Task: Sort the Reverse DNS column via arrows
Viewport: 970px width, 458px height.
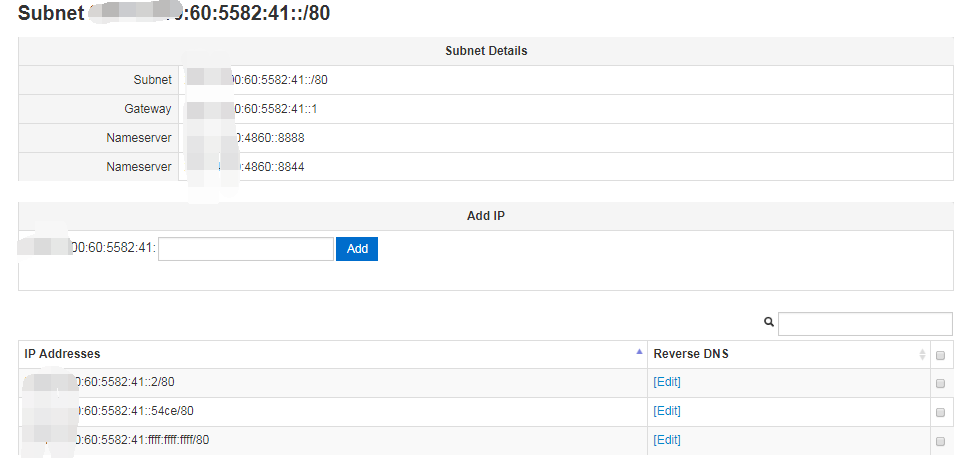Action: tap(922, 354)
